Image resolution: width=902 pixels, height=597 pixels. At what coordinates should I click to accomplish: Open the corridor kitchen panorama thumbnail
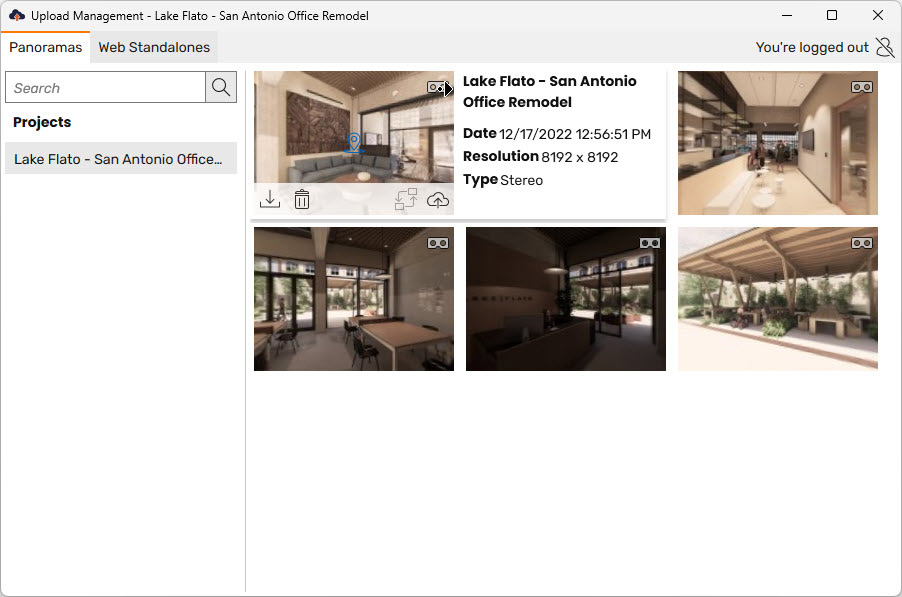click(778, 143)
